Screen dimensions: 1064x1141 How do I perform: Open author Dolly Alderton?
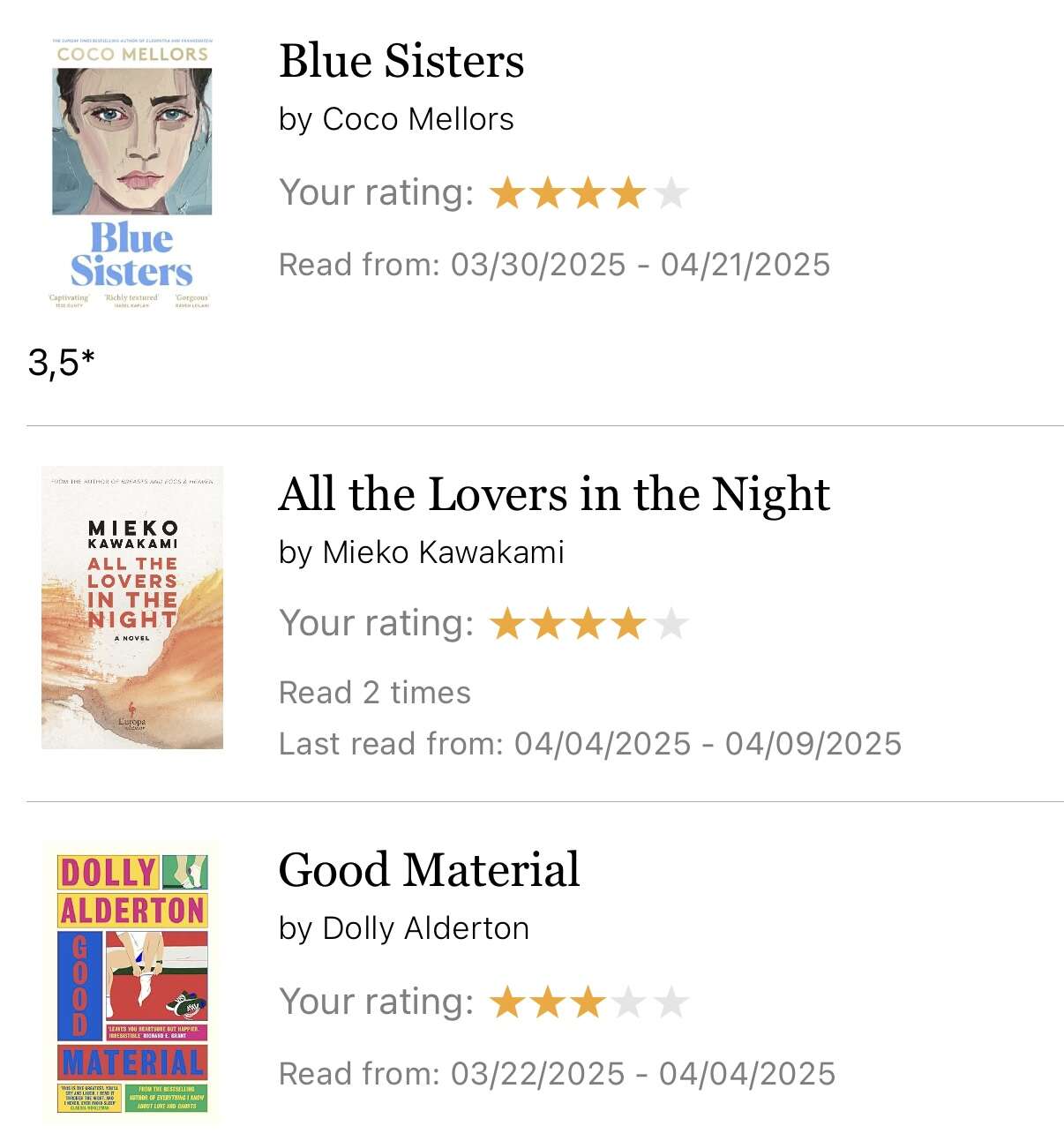(426, 928)
